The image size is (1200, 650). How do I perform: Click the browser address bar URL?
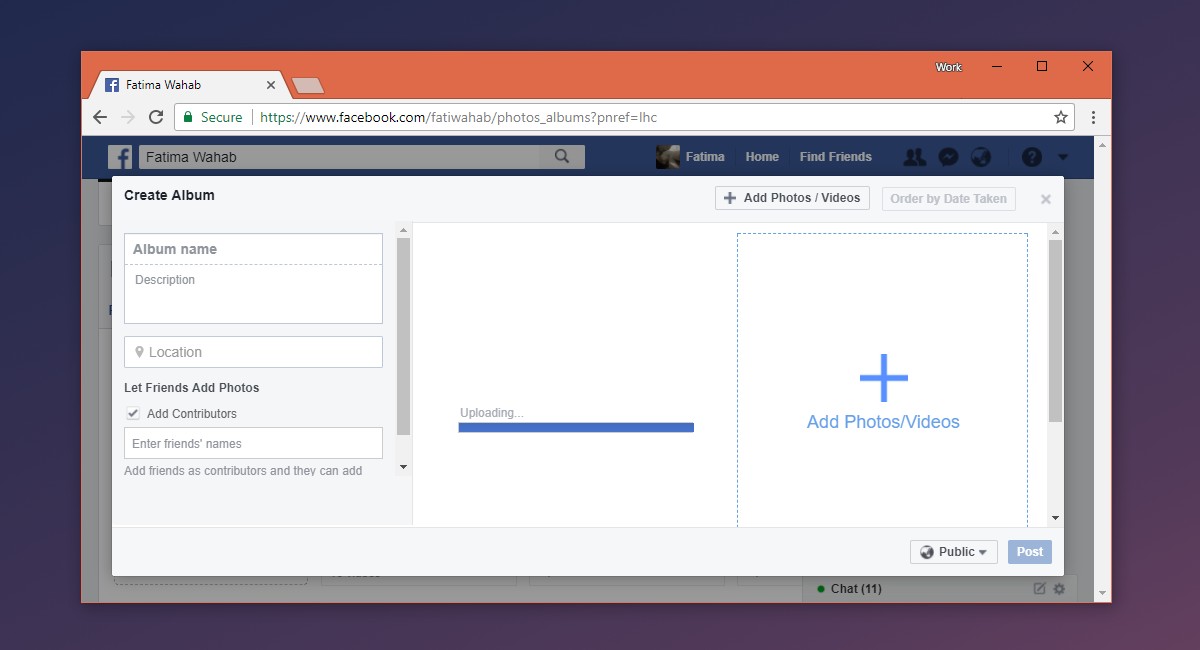click(458, 117)
